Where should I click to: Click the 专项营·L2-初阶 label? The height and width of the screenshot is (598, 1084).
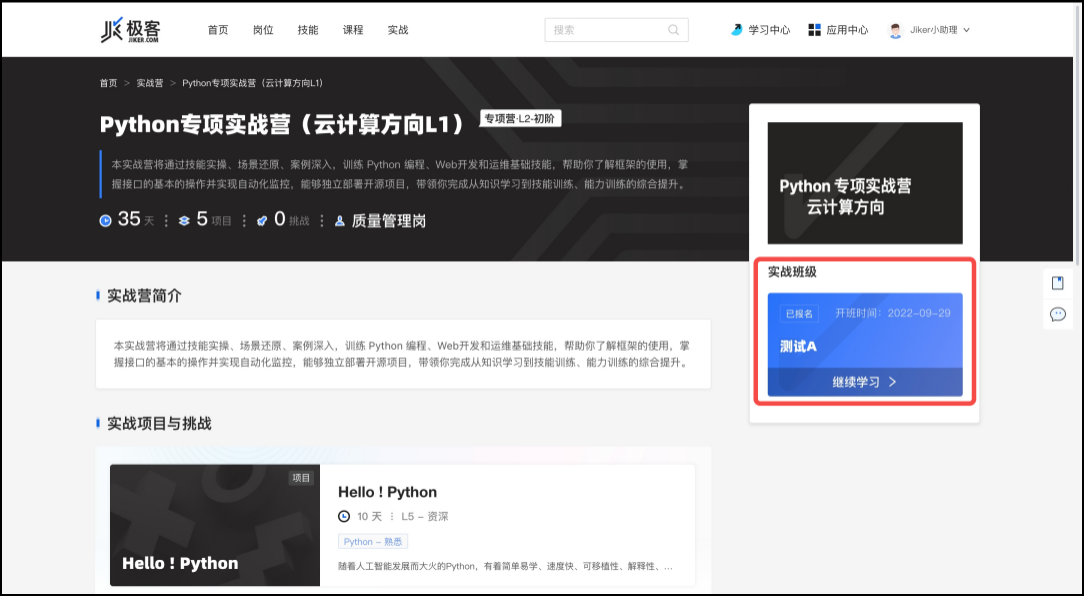click(x=520, y=118)
